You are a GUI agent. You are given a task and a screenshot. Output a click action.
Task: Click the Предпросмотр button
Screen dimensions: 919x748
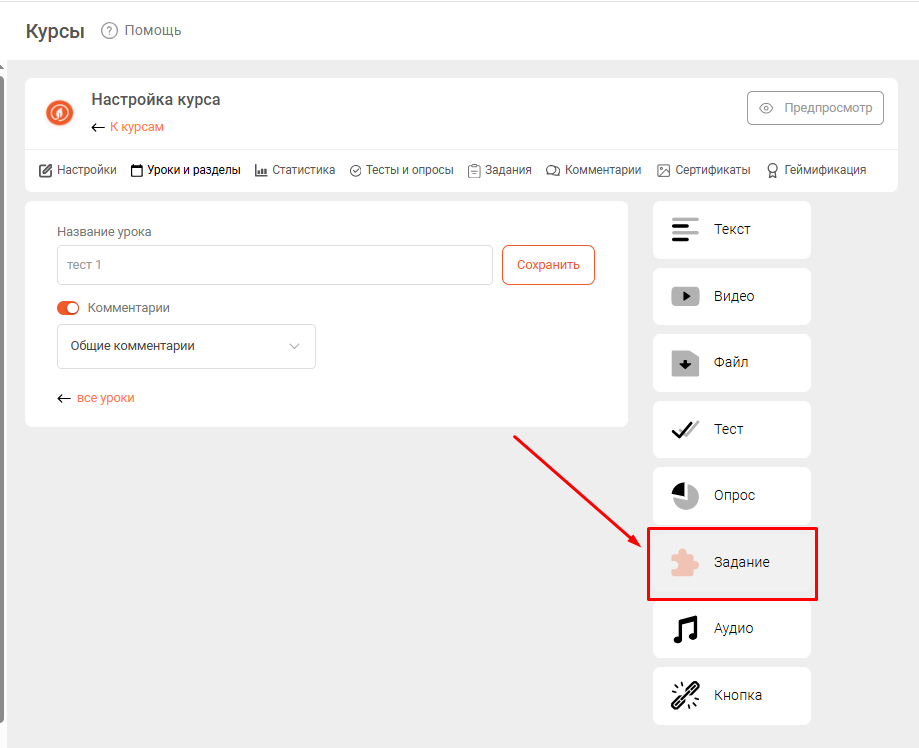pos(815,108)
